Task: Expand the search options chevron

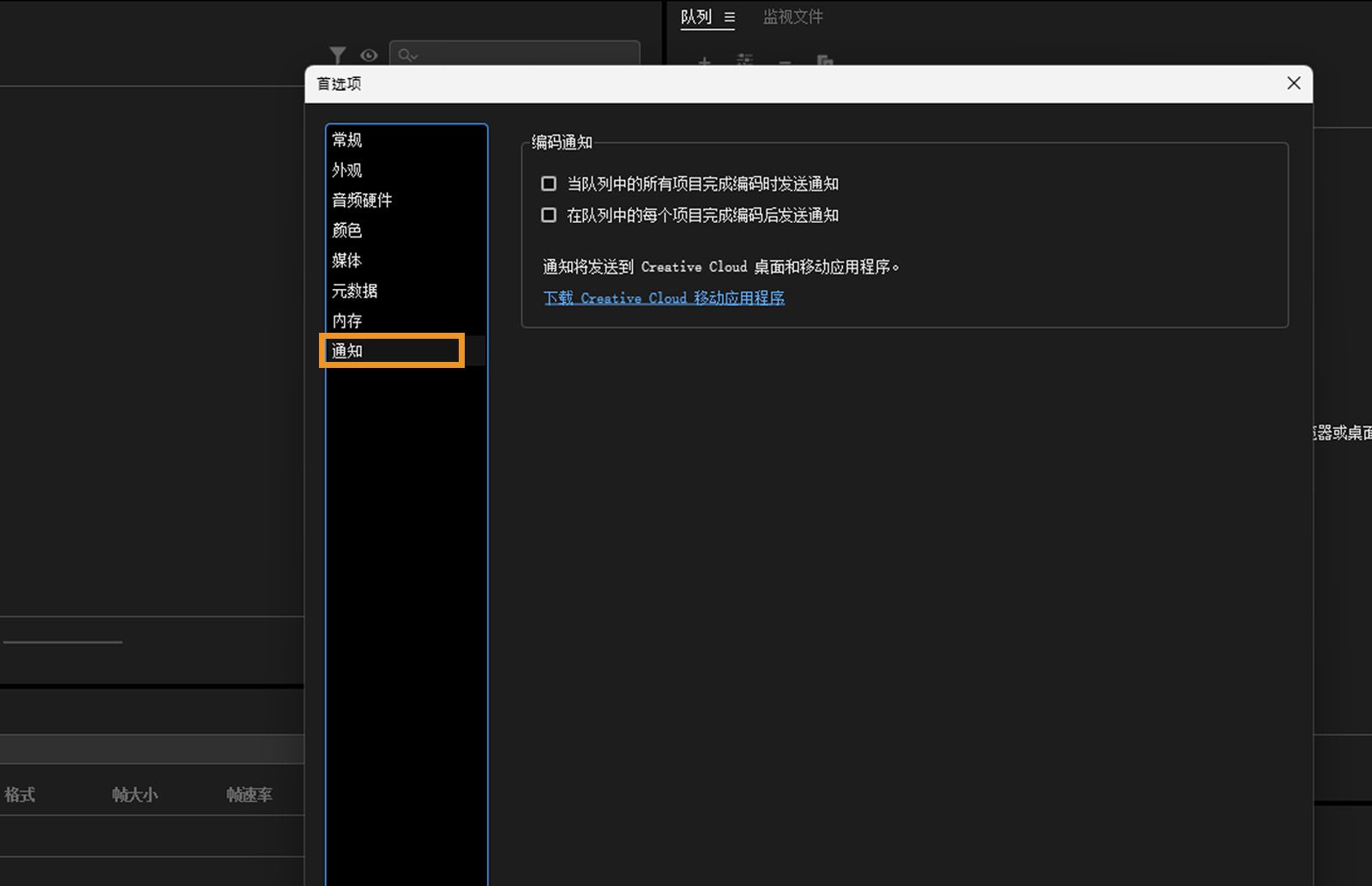Action: pos(417,57)
